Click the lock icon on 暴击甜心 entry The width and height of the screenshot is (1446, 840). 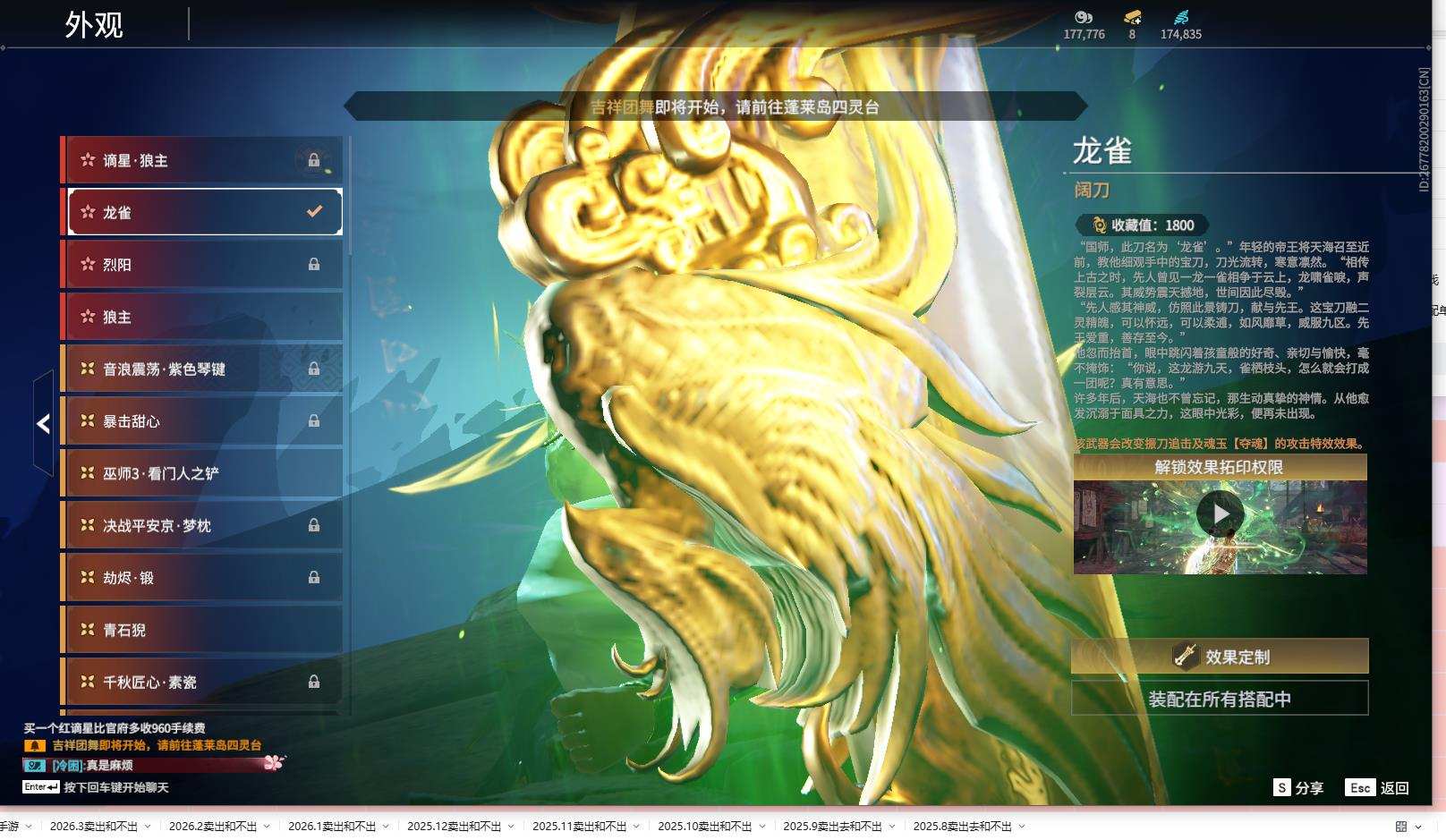click(x=314, y=420)
